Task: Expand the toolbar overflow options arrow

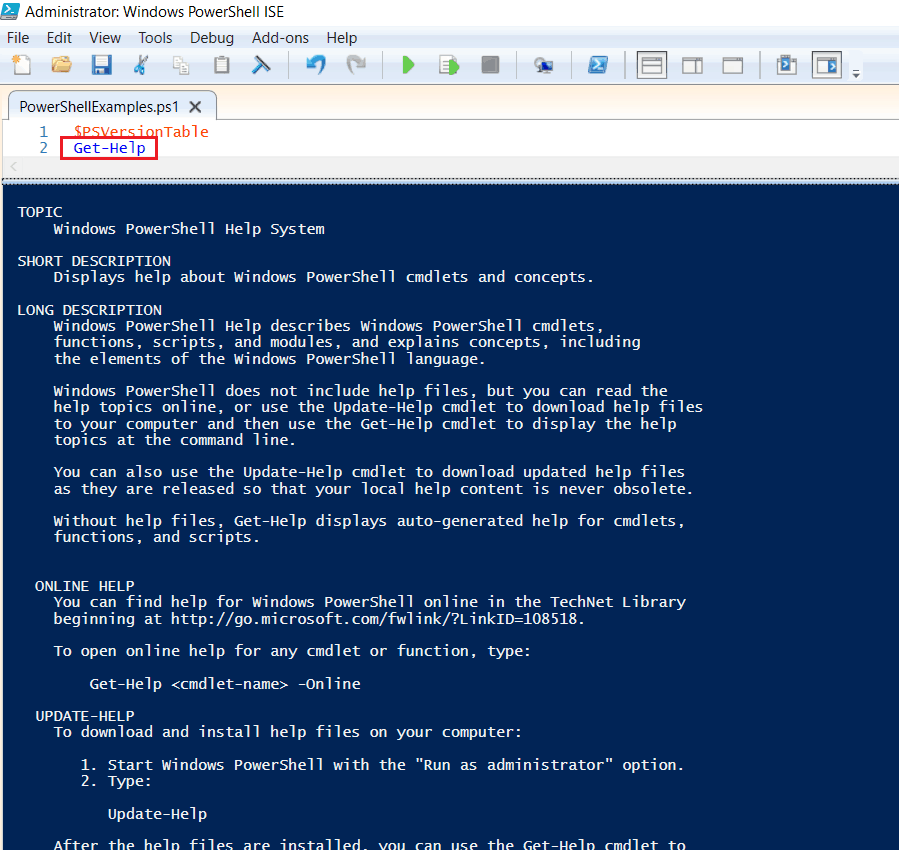Action: (856, 74)
